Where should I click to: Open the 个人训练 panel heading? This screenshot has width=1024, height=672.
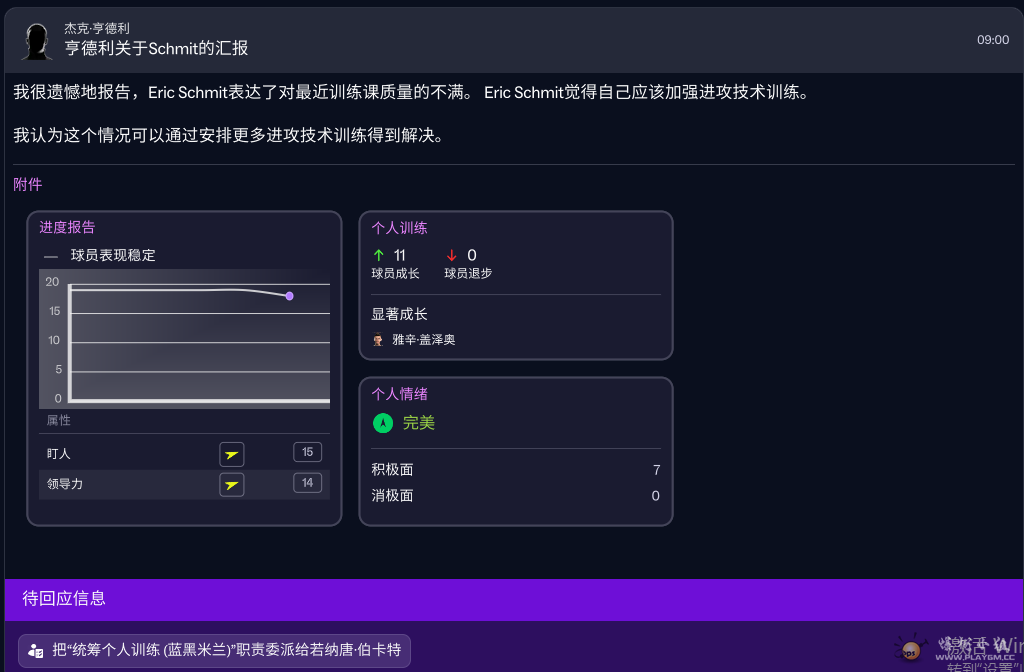tap(399, 227)
